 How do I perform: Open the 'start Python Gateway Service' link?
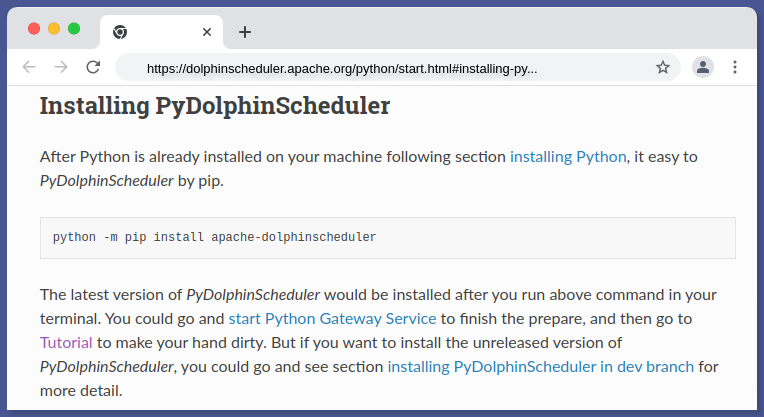pos(332,319)
